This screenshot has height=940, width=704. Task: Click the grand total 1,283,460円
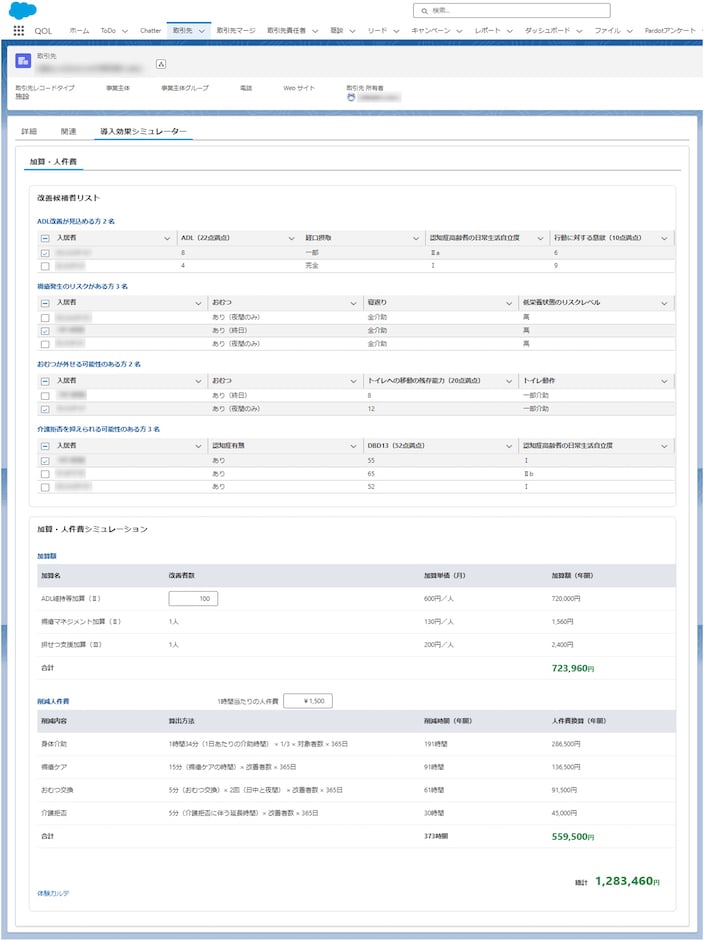tap(627, 881)
